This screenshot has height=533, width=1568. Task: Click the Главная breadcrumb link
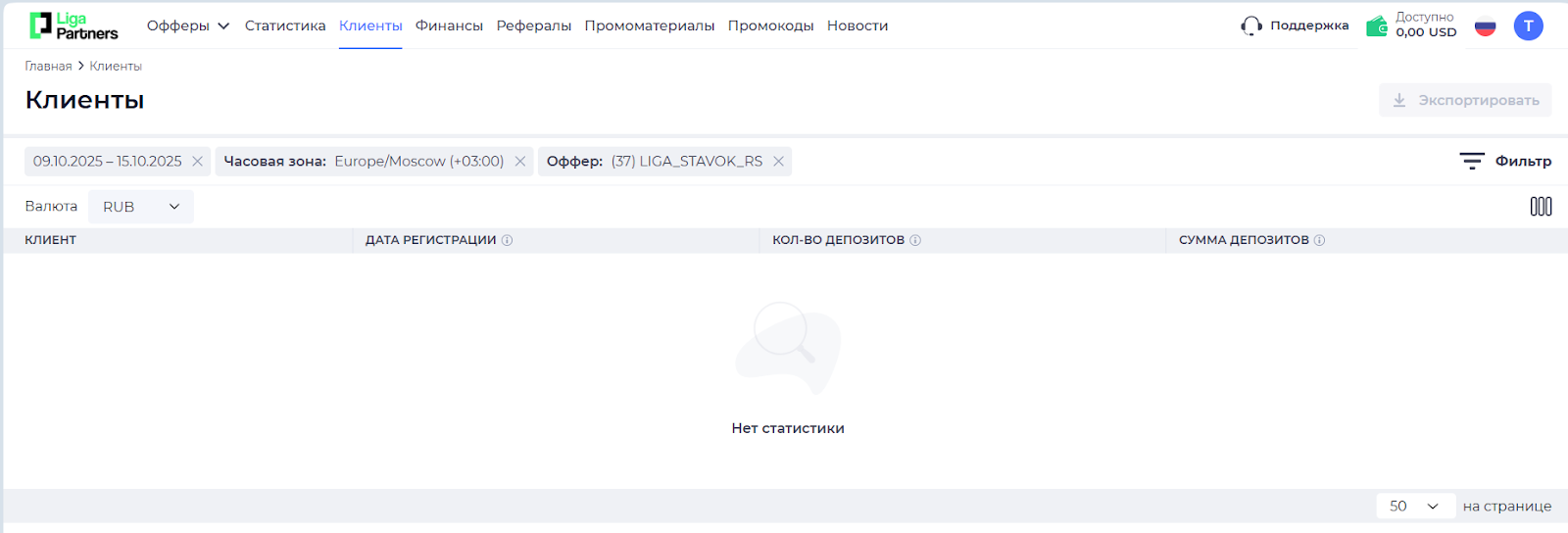(48, 66)
